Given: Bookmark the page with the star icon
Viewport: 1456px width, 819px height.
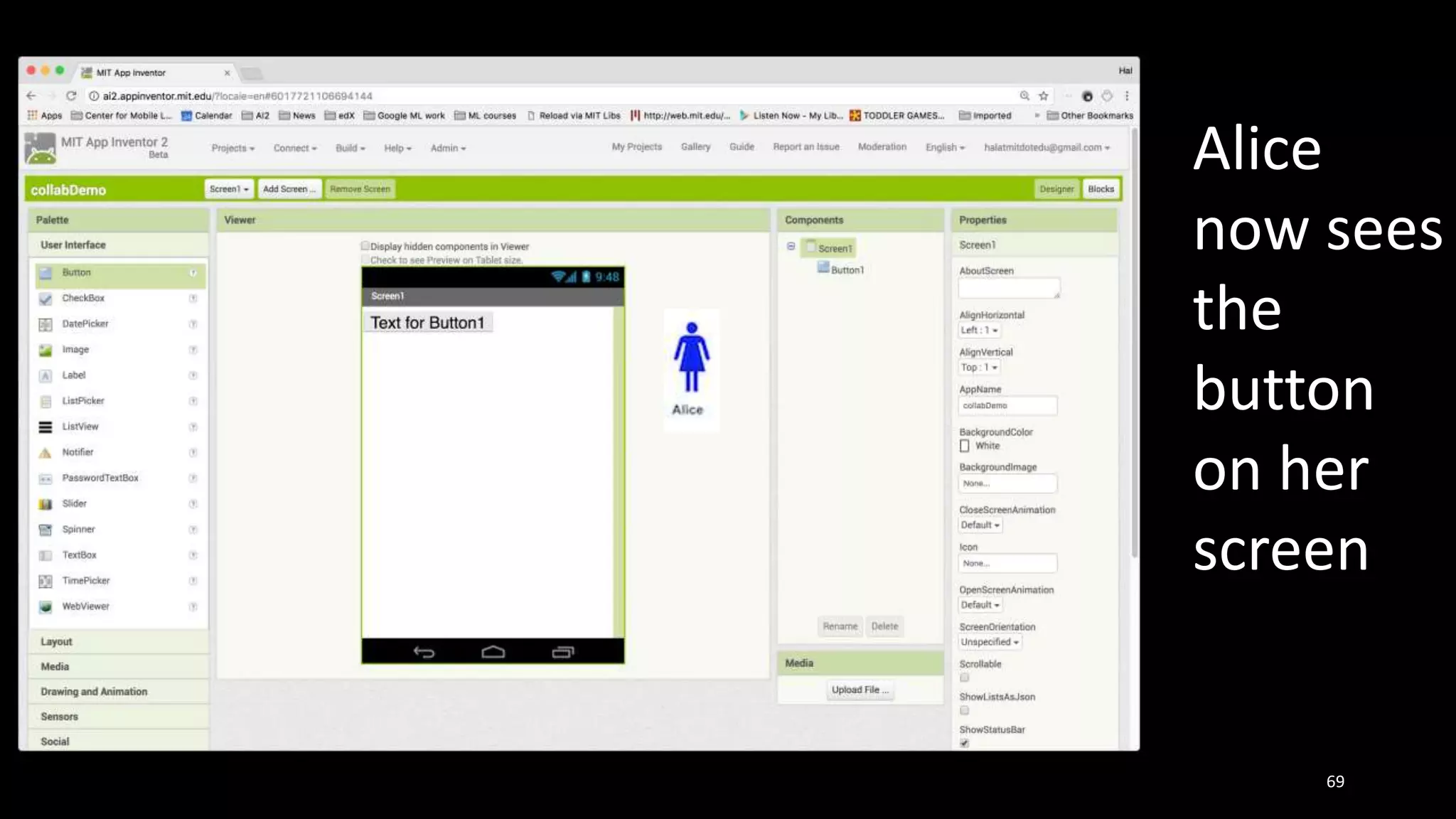Looking at the screenshot, I should 1043,96.
